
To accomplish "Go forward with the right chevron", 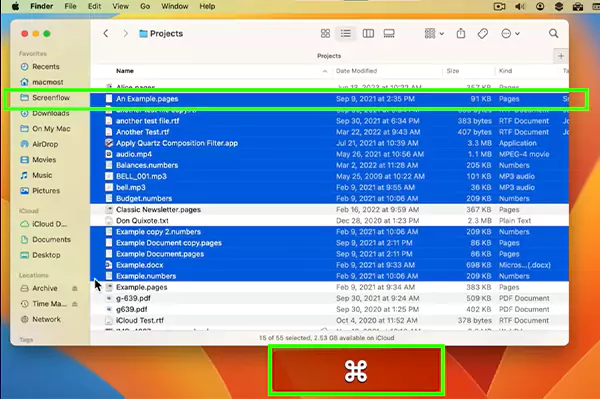I will (x=126, y=34).
